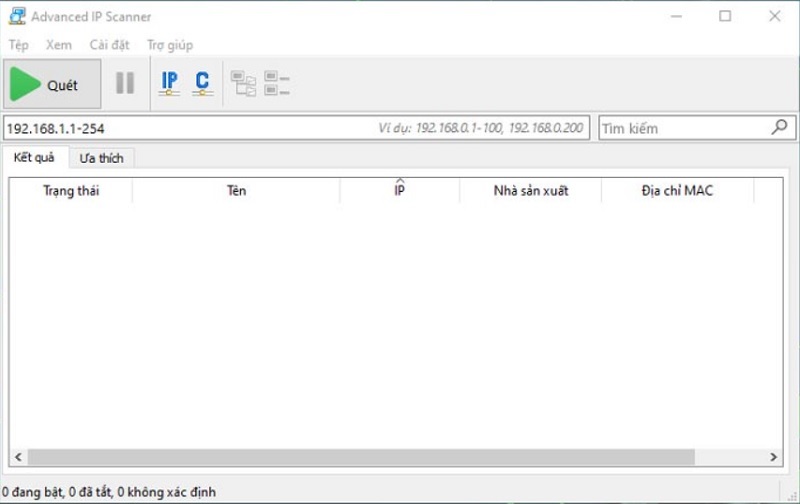This screenshot has width=800, height=504.
Task: Open the Tệp menu
Action: (19, 45)
